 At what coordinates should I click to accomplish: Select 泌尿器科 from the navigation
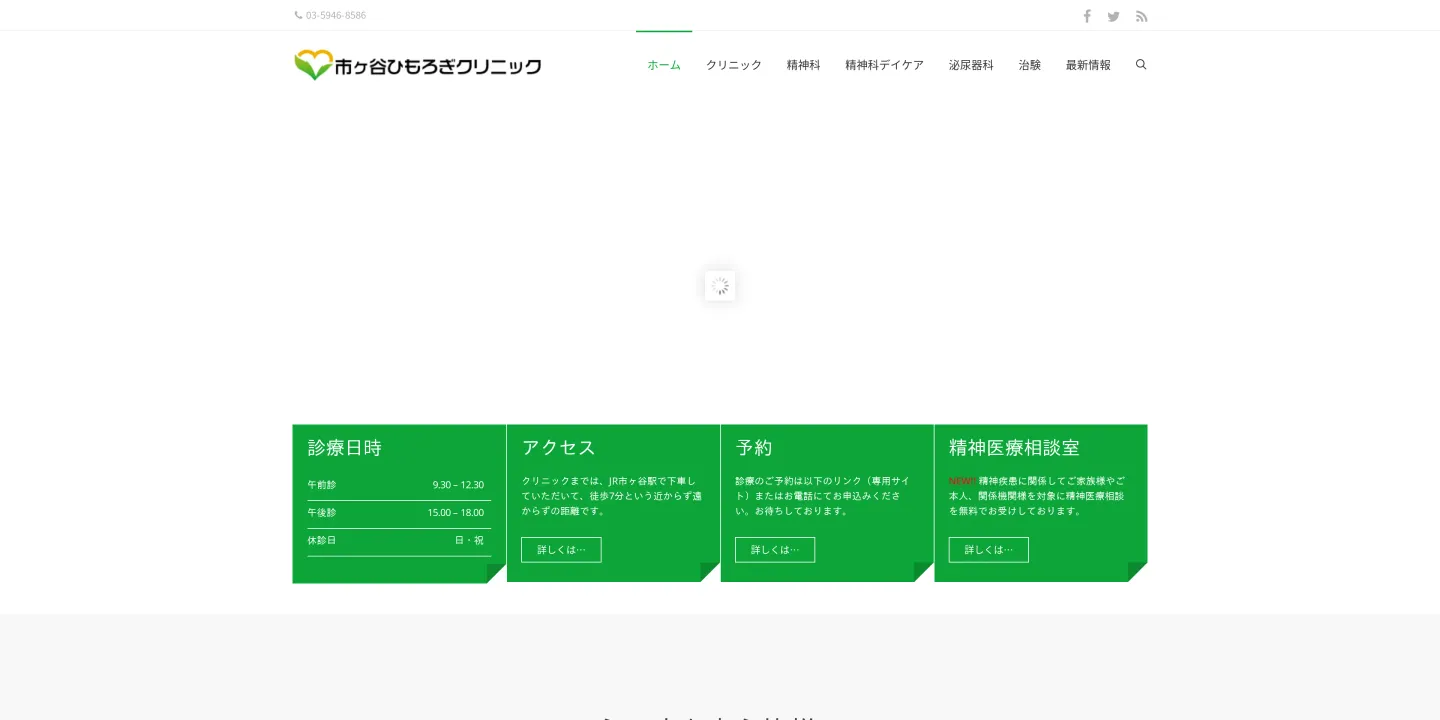[971, 64]
